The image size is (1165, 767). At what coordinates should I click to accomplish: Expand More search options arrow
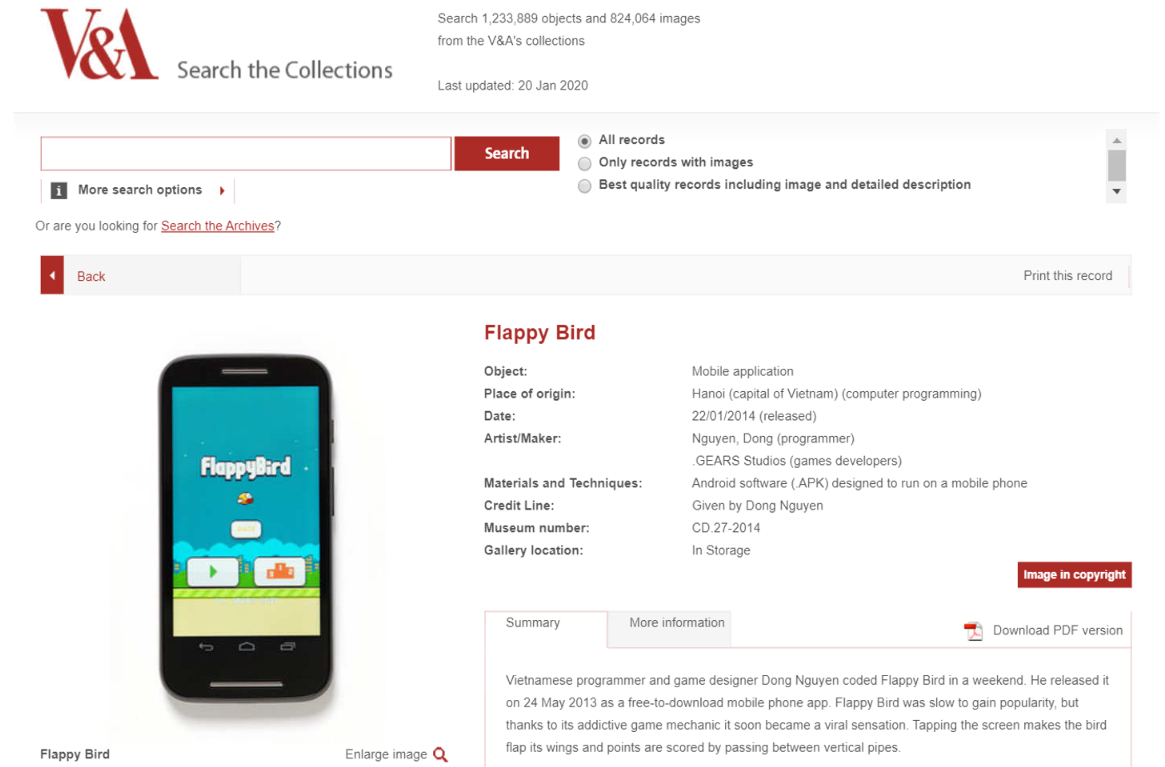pos(221,190)
